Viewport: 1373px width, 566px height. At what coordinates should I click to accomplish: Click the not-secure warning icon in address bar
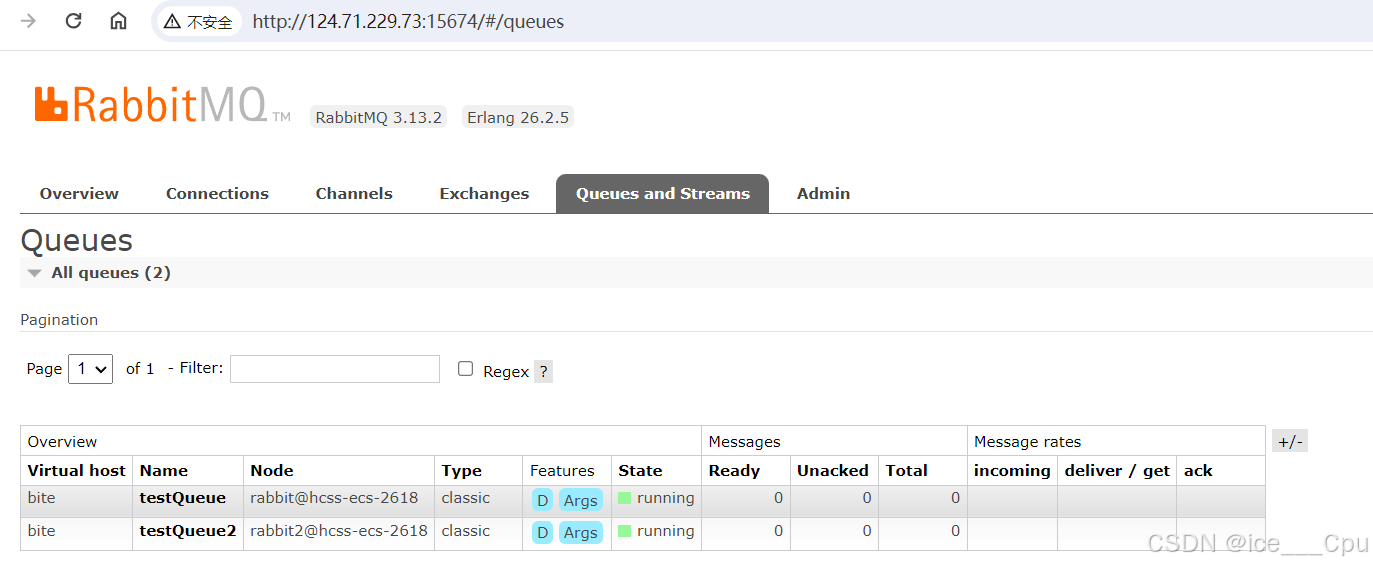click(x=172, y=21)
